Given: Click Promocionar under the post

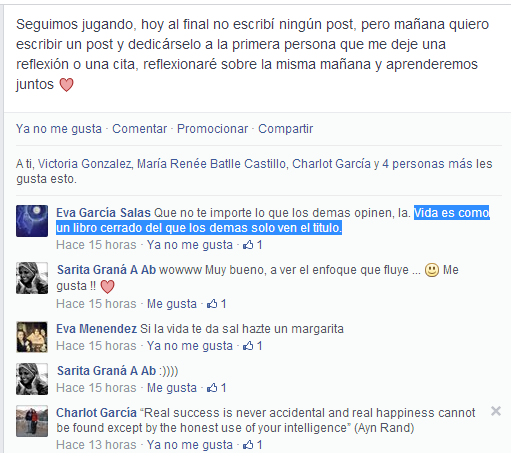Looking at the screenshot, I should [x=212, y=129].
